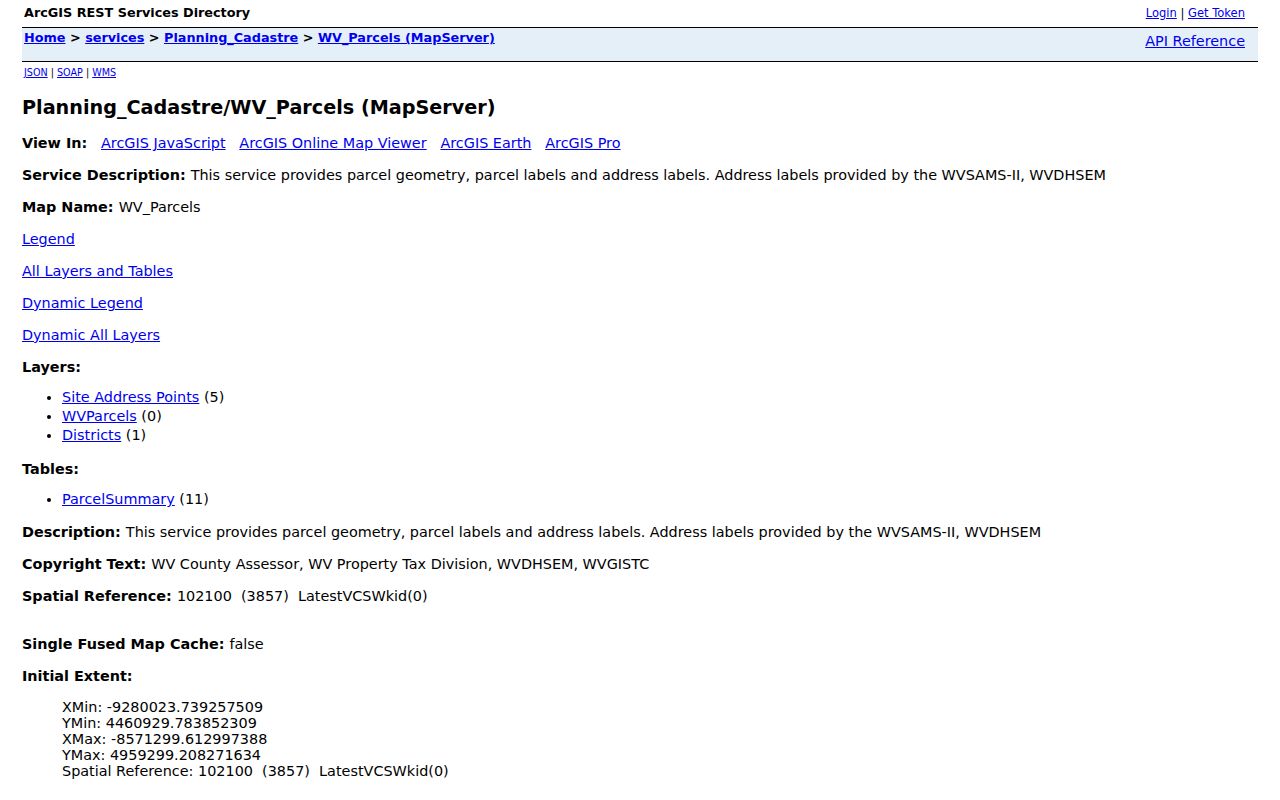This screenshot has height=800, width=1280.
Task: Open the Login link
Action: point(1161,13)
